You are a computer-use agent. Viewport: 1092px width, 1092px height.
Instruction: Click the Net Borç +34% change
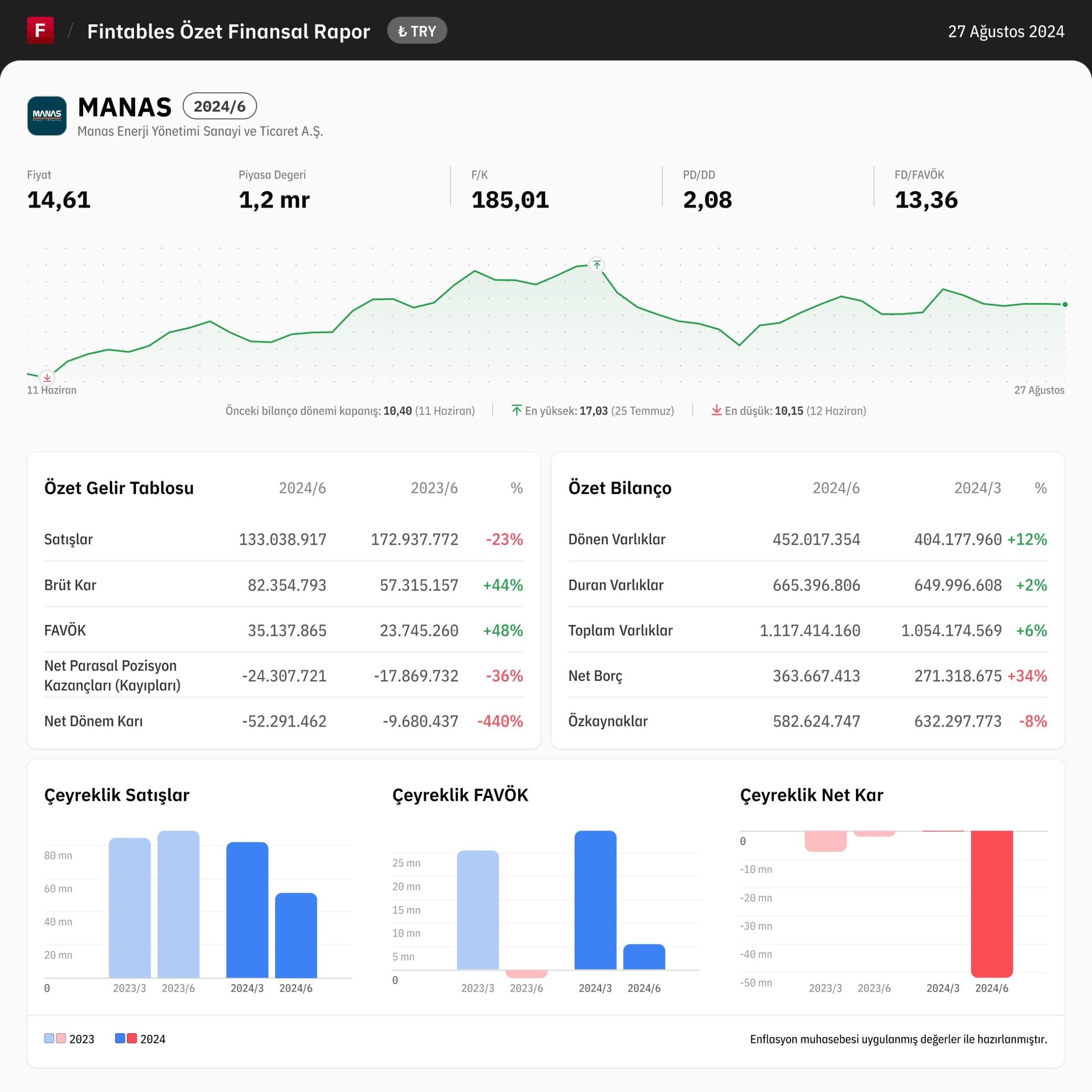(x=1027, y=676)
